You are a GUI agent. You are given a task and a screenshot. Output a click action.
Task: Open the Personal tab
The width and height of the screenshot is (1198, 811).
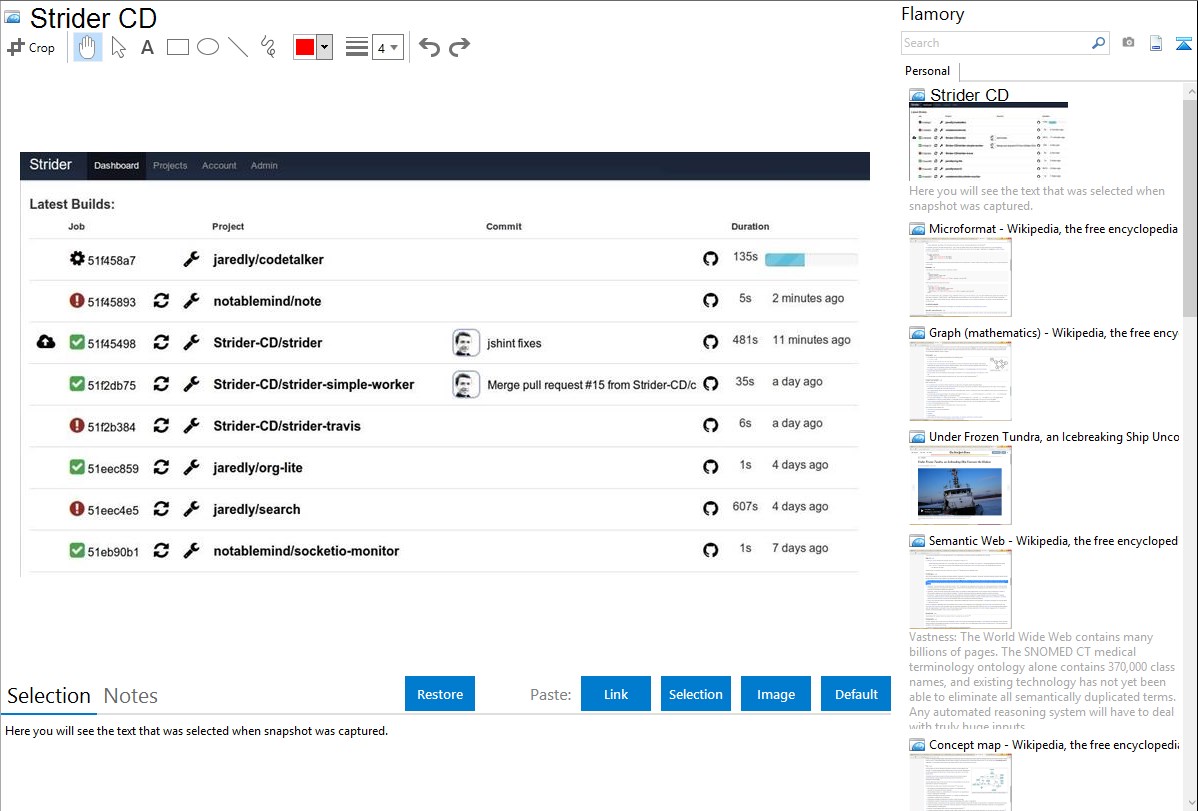928,71
